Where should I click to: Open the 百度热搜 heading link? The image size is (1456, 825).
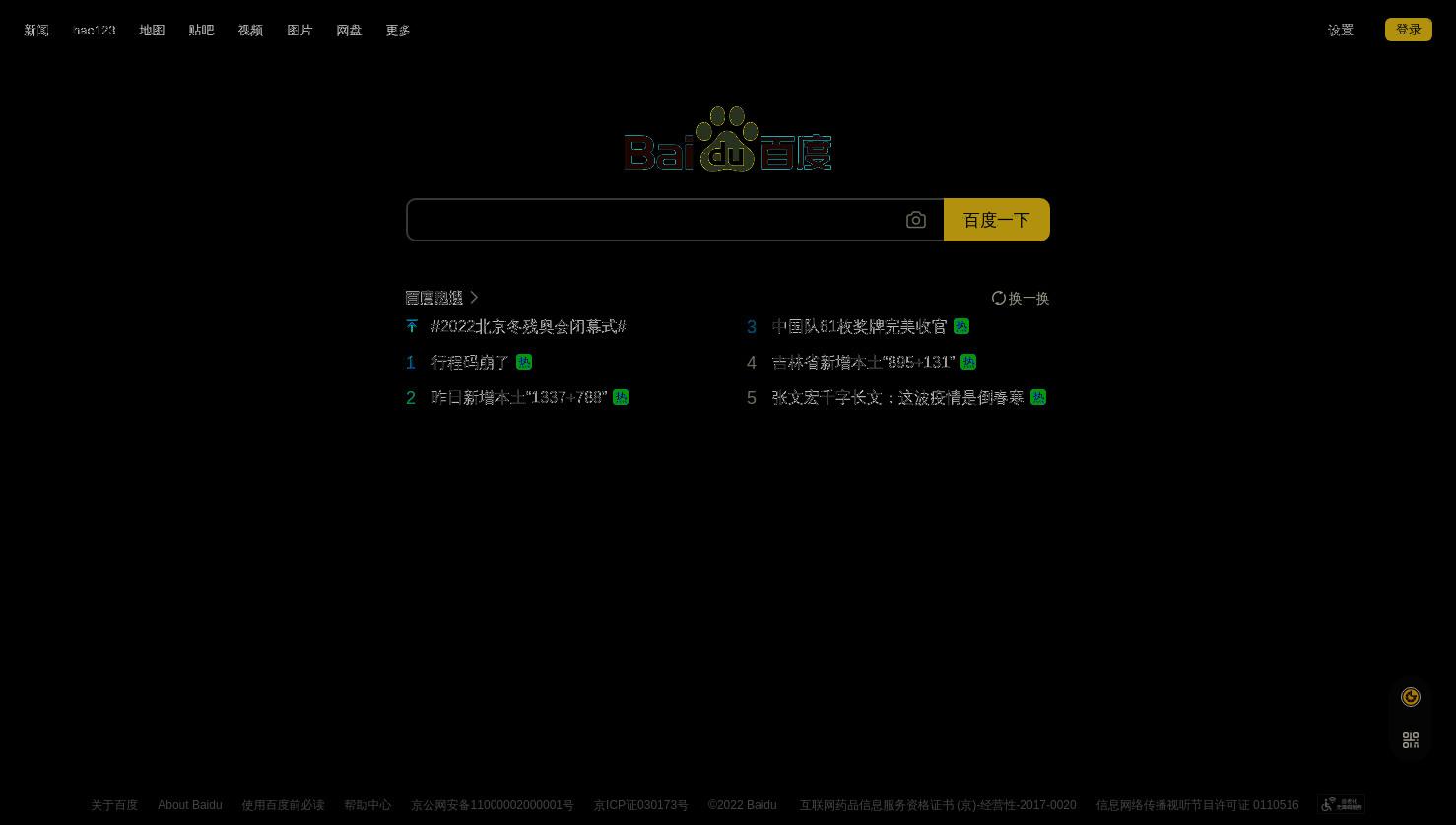pos(434,298)
